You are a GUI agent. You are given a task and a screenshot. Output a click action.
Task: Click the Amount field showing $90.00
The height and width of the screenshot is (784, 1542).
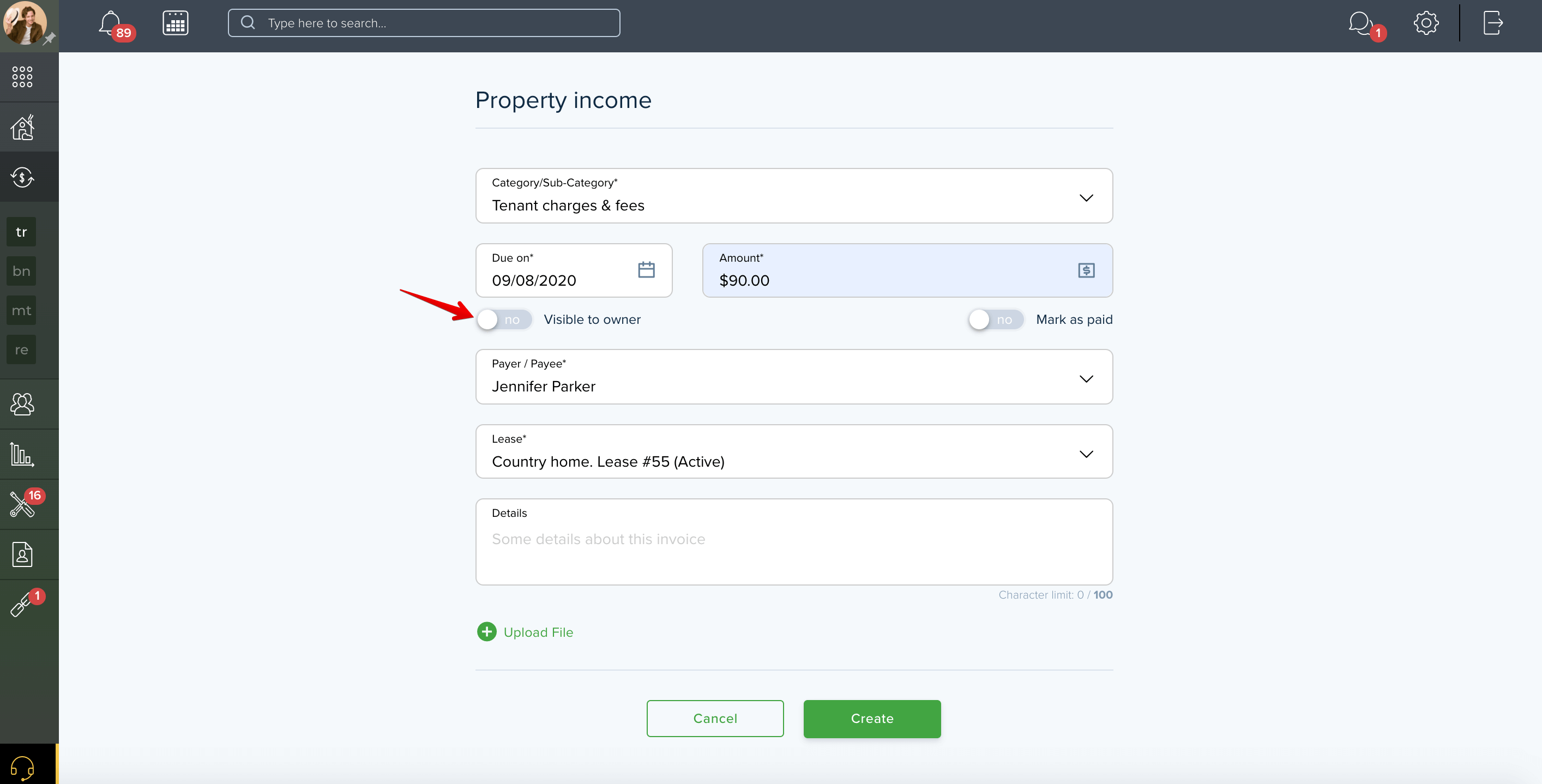tap(907, 270)
